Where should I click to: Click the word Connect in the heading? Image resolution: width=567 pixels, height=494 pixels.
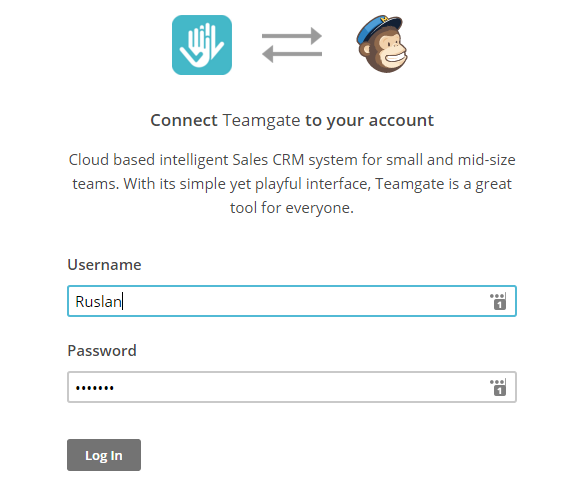coord(184,120)
